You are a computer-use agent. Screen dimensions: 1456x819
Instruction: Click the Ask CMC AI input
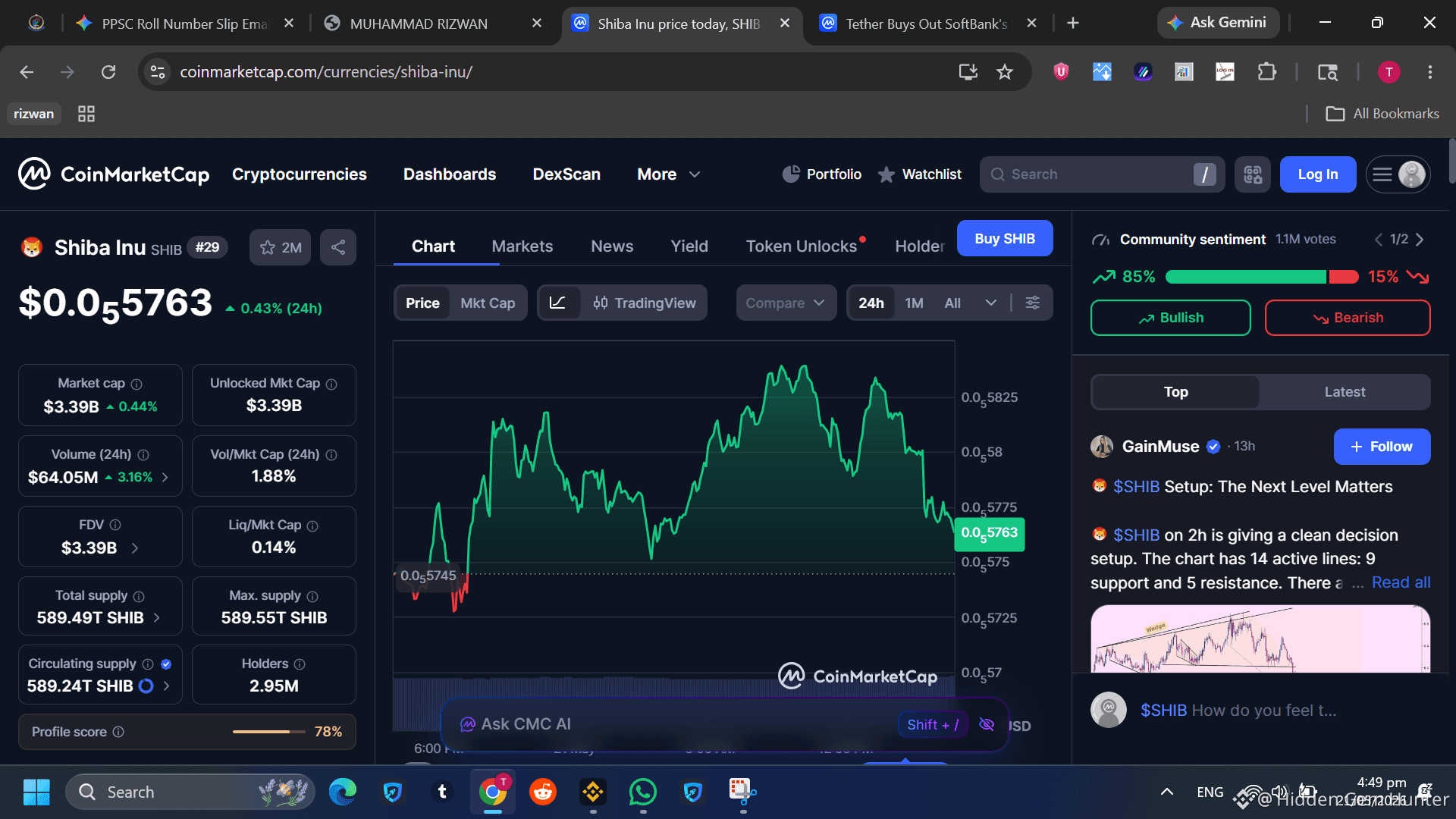675,724
